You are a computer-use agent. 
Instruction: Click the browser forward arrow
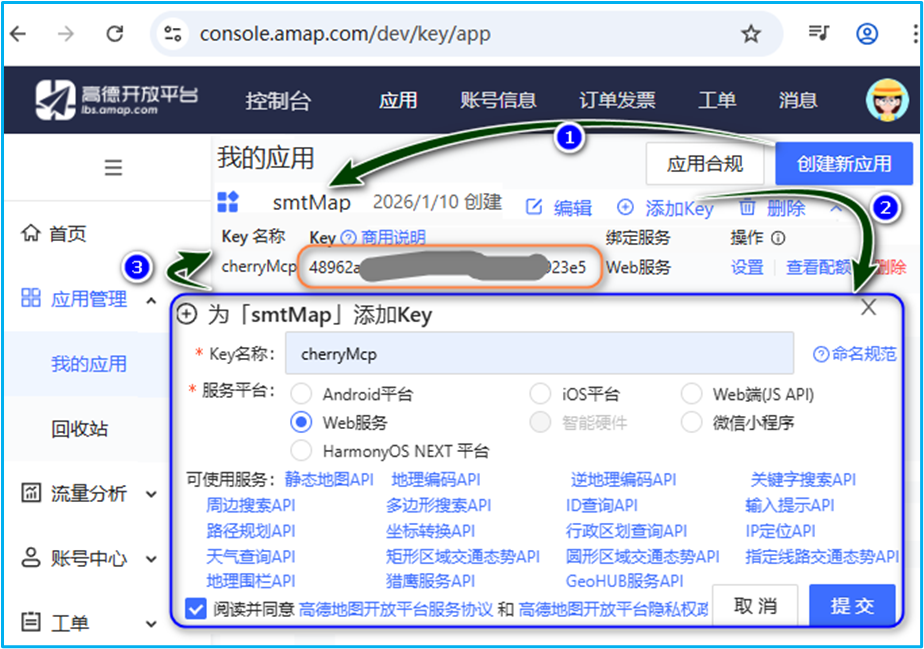click(65, 34)
